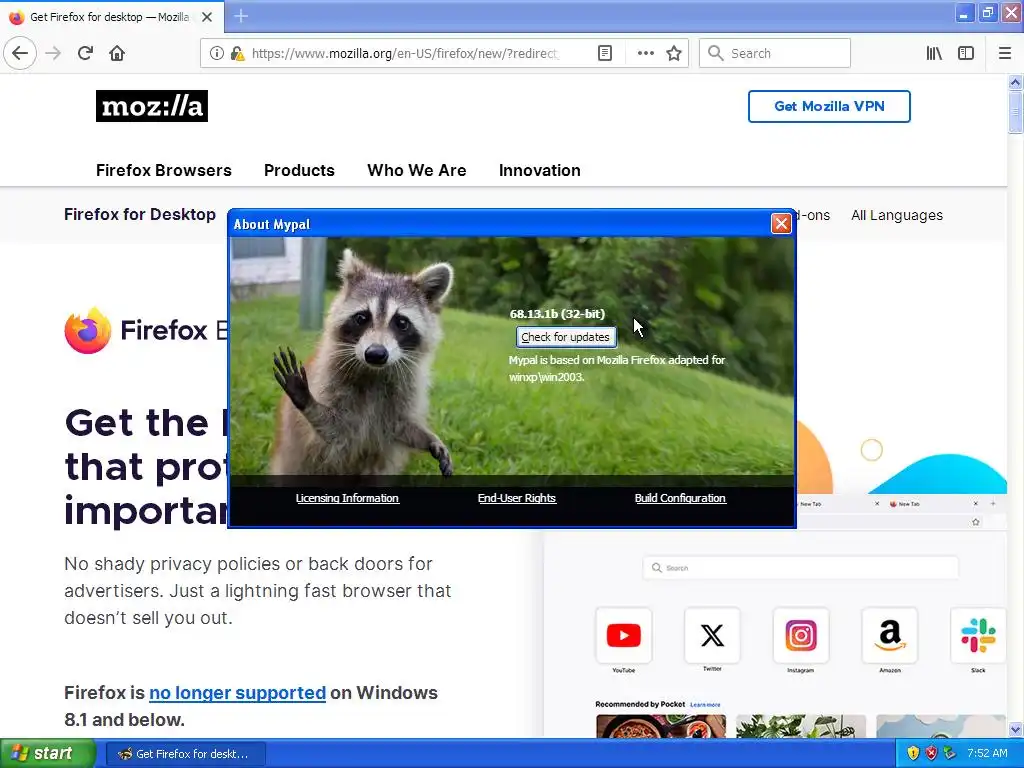Open the Products navigation menu

299,170
